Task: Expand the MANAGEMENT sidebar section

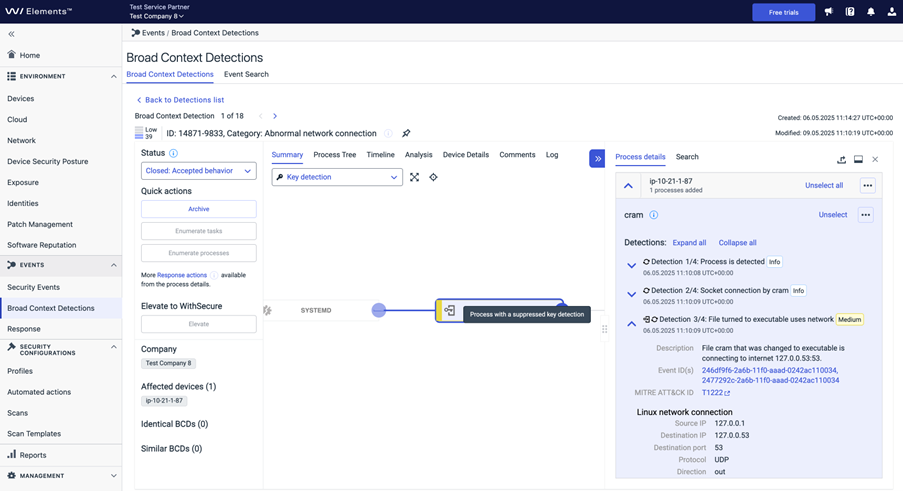Action: tap(113, 476)
